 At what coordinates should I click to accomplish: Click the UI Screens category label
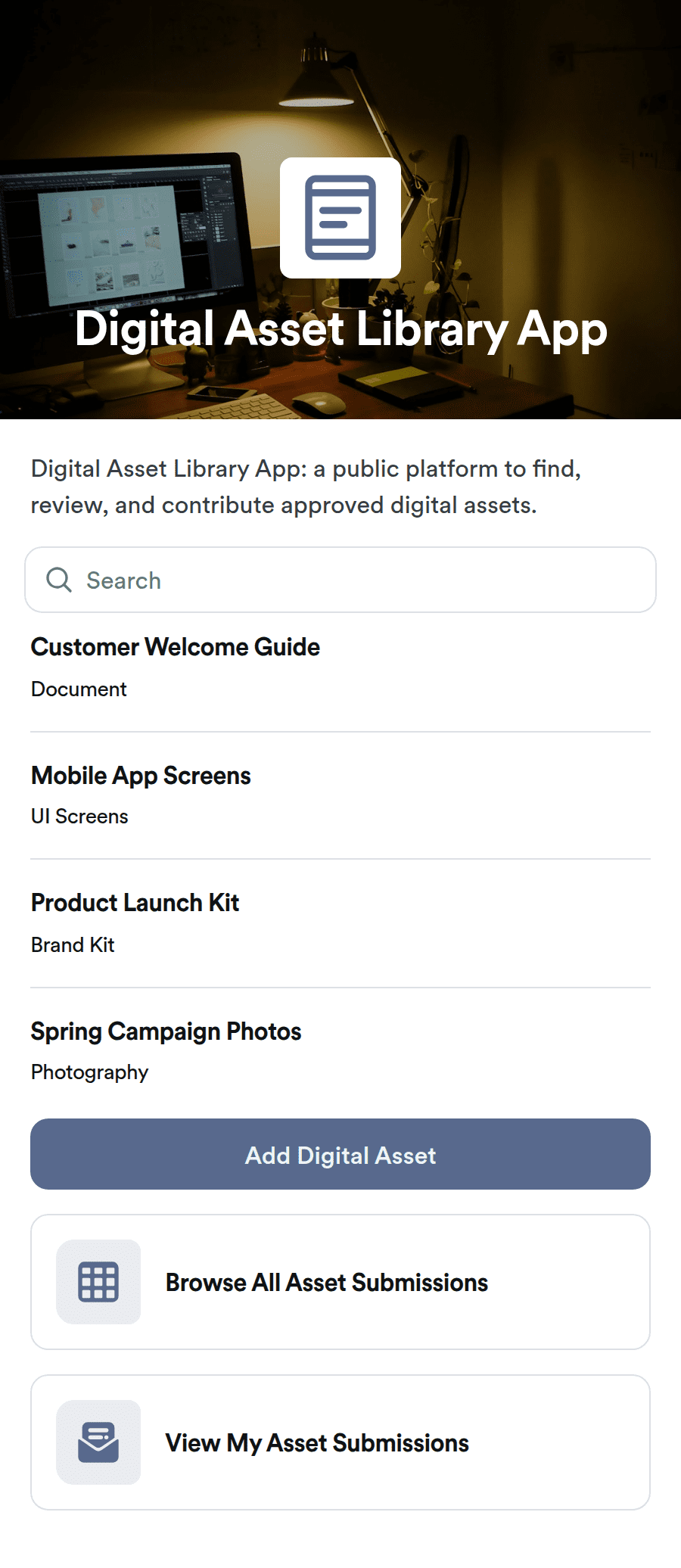click(79, 817)
